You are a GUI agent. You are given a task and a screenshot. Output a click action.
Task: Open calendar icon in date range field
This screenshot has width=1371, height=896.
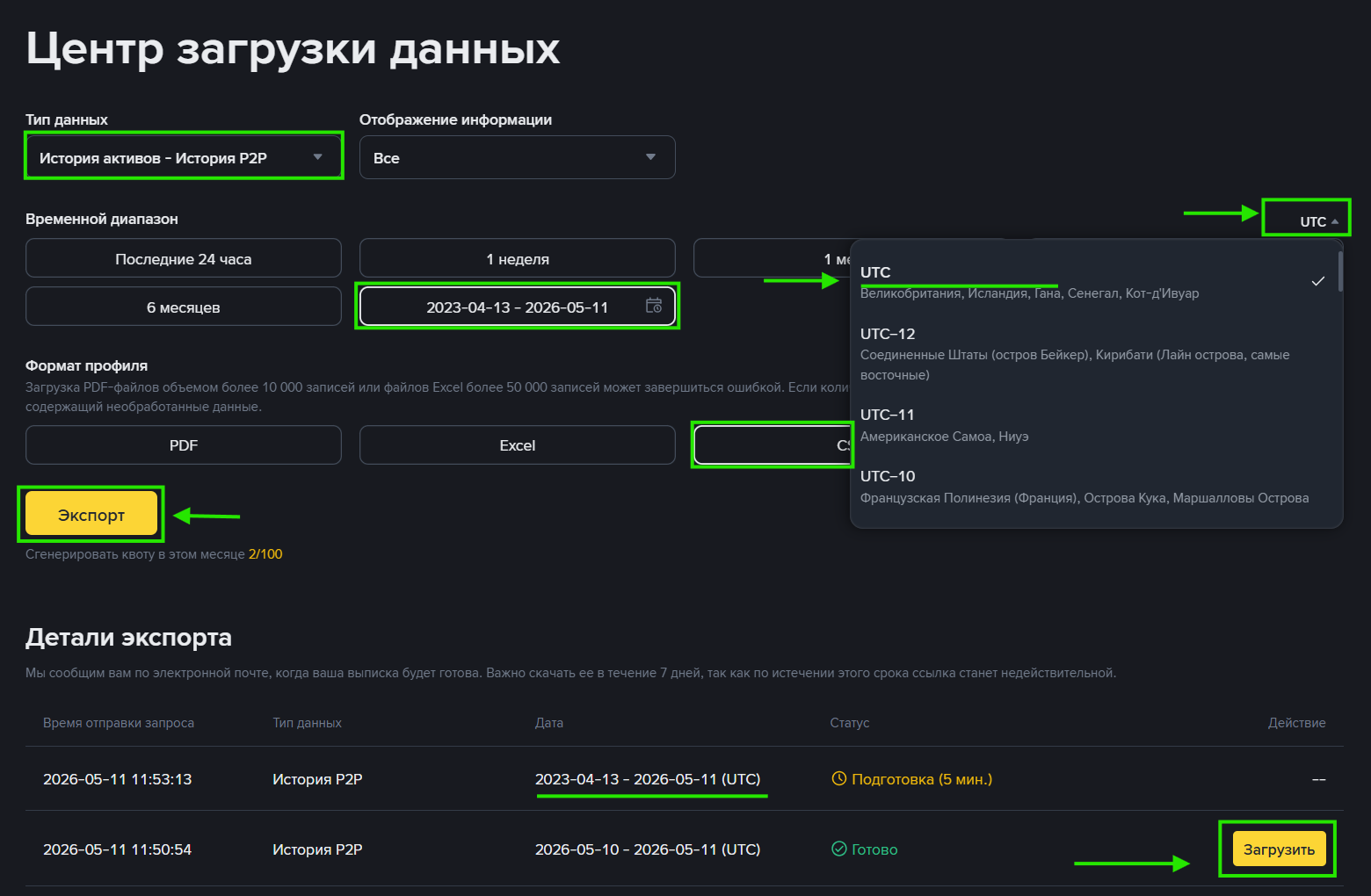[x=654, y=306]
